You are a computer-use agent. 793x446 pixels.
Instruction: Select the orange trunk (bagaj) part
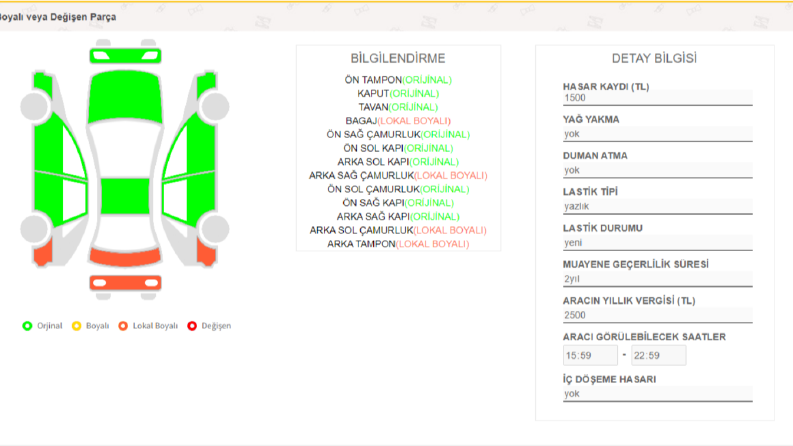click(125, 256)
